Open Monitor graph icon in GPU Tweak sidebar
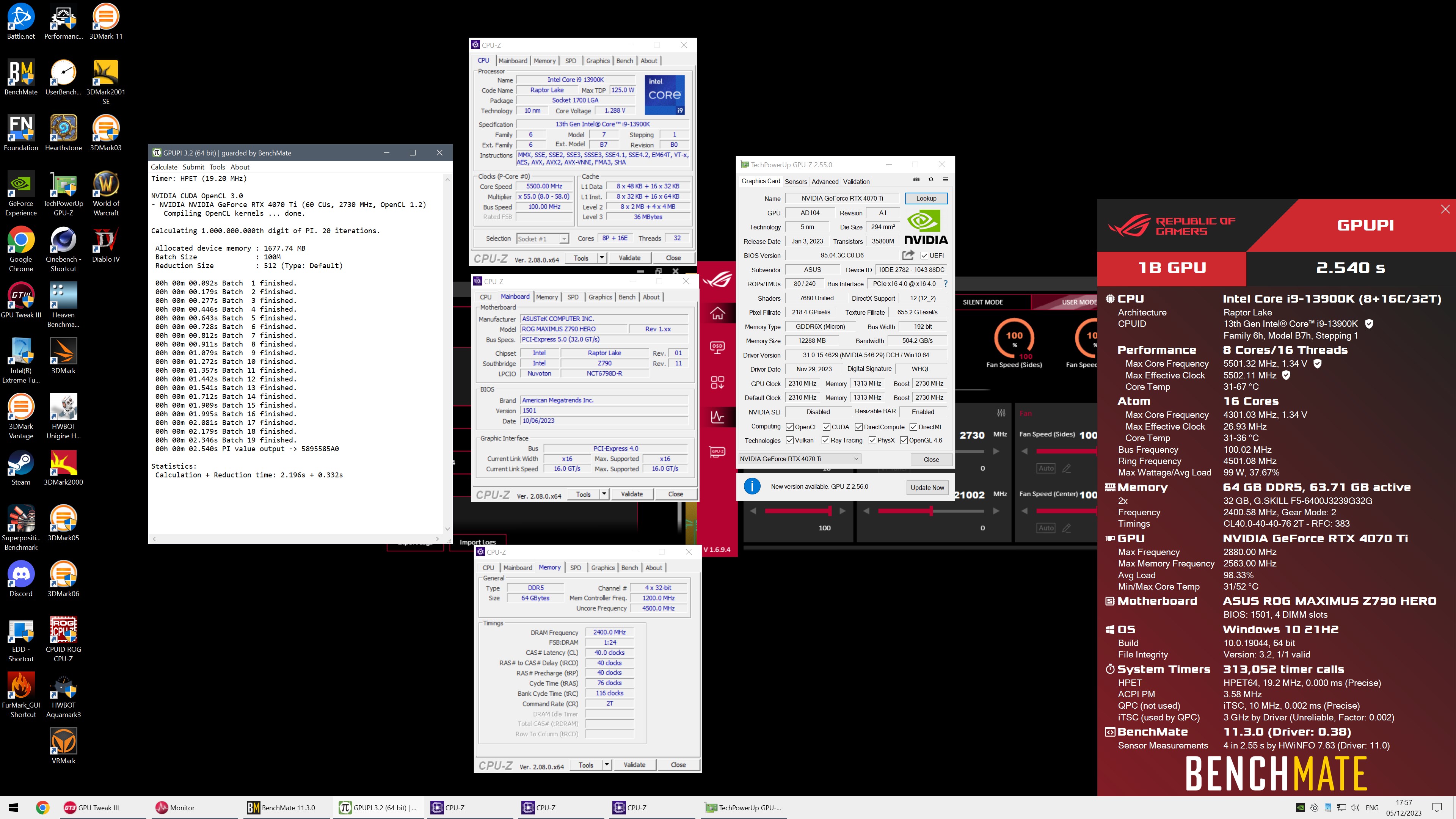1456x819 pixels. point(717,417)
